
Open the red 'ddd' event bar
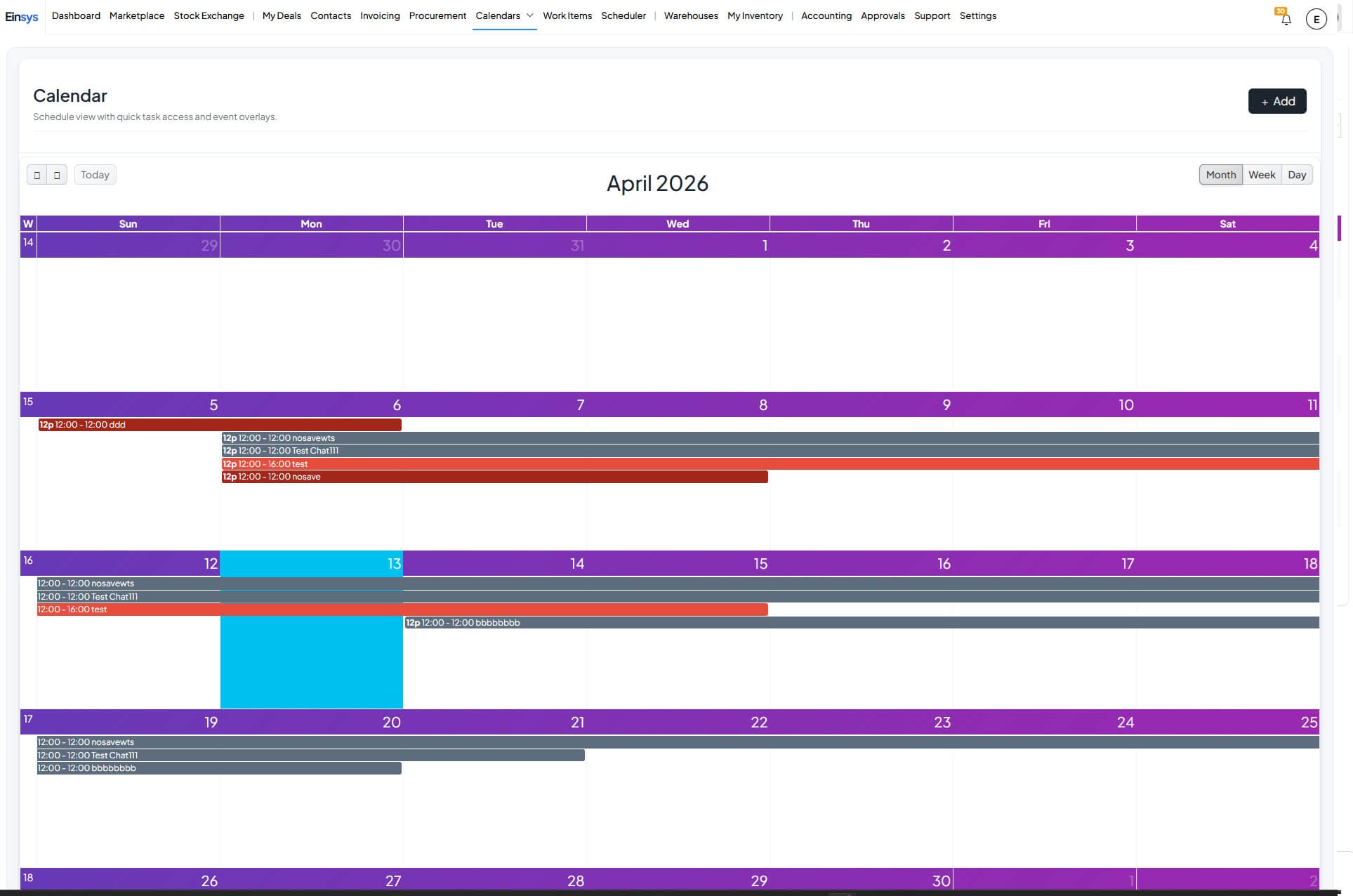tap(219, 425)
